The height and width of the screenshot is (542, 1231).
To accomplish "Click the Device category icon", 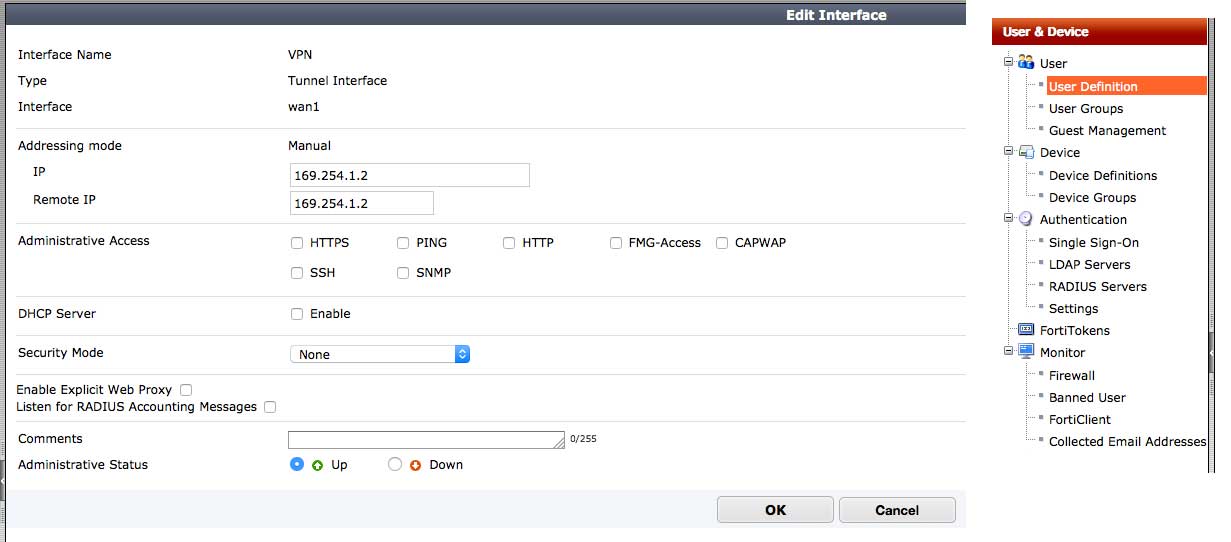I will (1026, 153).
